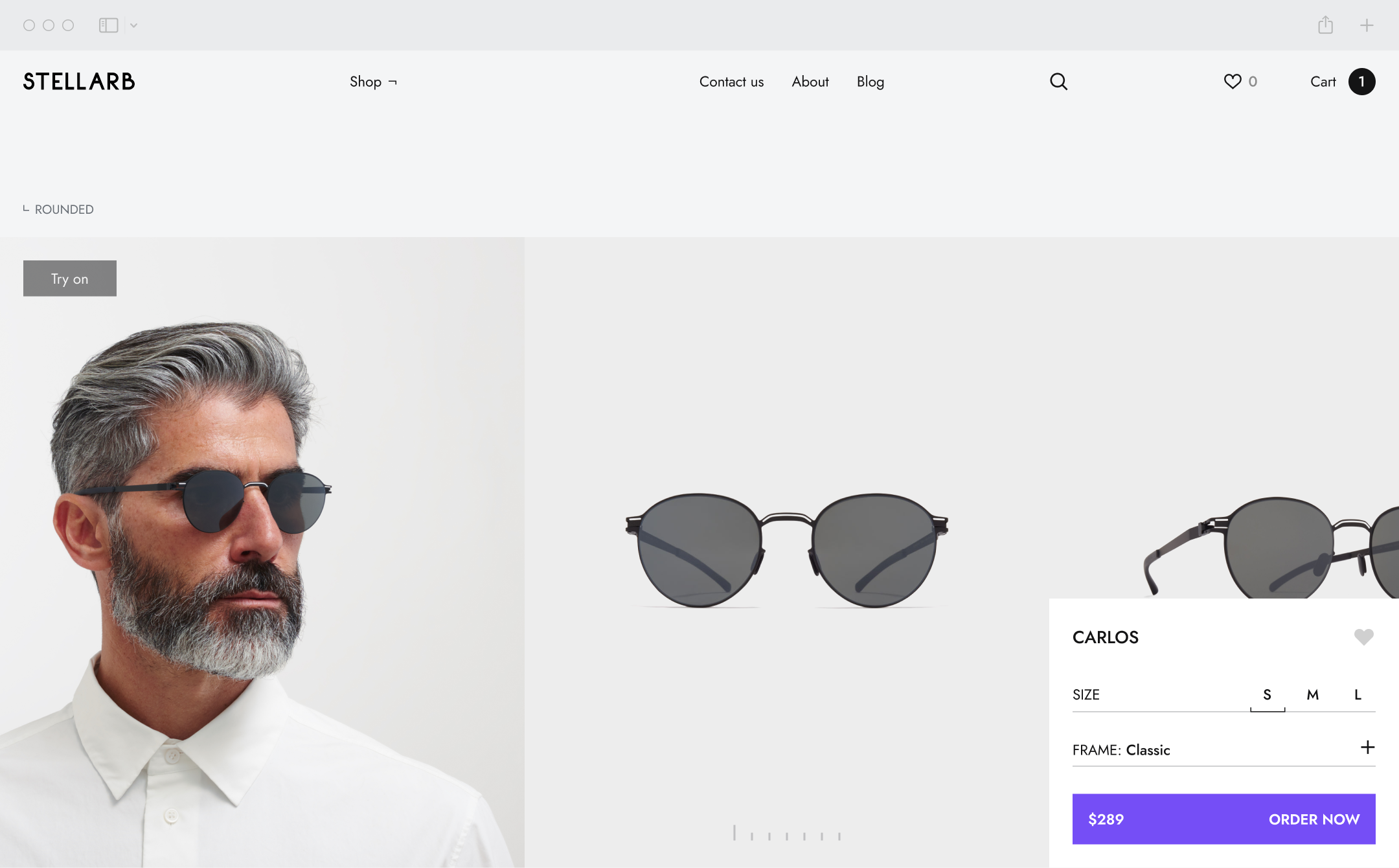Image resolution: width=1399 pixels, height=868 pixels.
Task: Add Carlos to favorites with heart
Action: (1363, 637)
